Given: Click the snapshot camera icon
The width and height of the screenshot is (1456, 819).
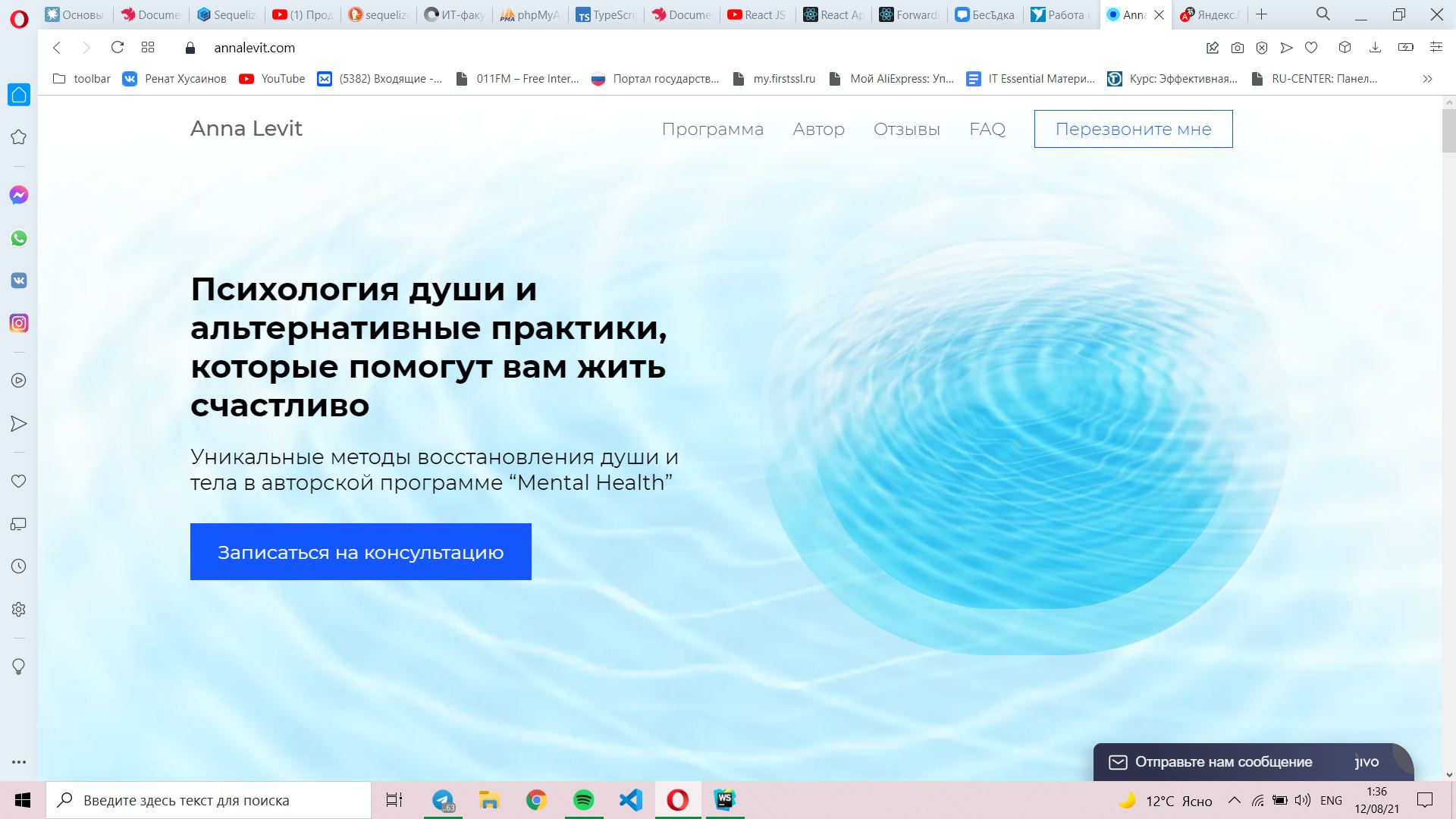Looking at the screenshot, I should pyautogui.click(x=1238, y=48).
